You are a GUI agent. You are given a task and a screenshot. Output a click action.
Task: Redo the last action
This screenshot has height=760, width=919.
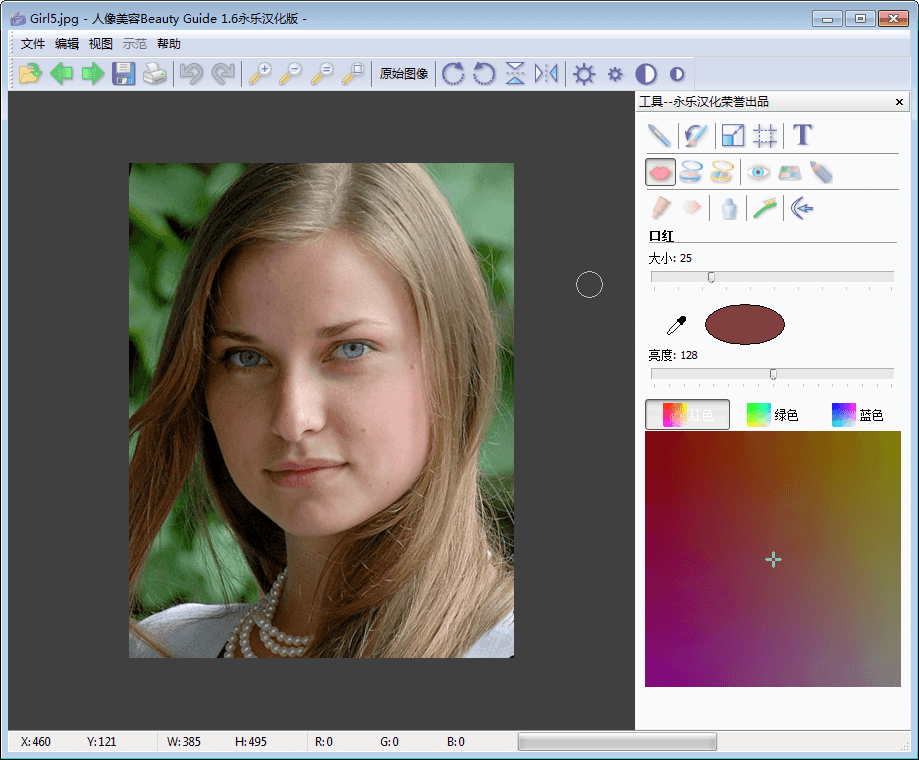click(223, 74)
